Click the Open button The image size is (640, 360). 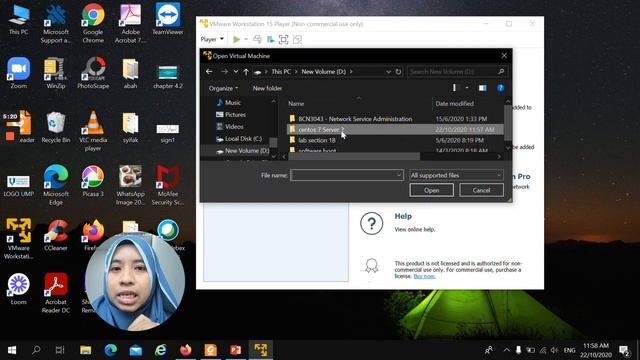431,190
